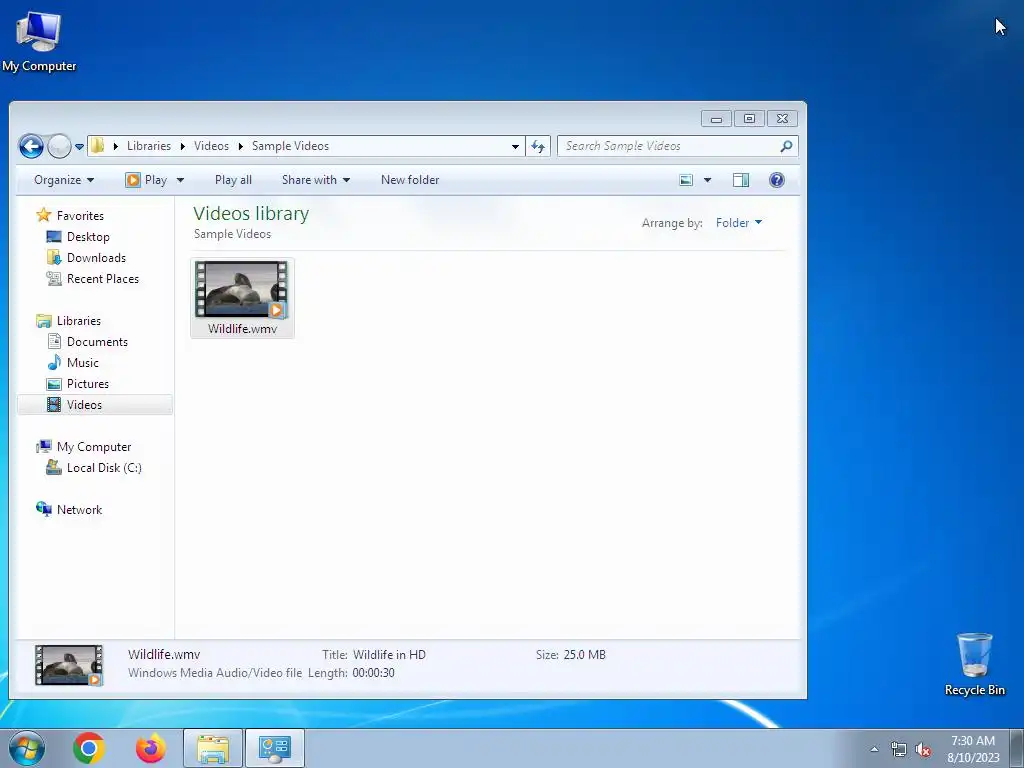Click New folder in the toolbar
The image size is (1024, 768).
410,180
